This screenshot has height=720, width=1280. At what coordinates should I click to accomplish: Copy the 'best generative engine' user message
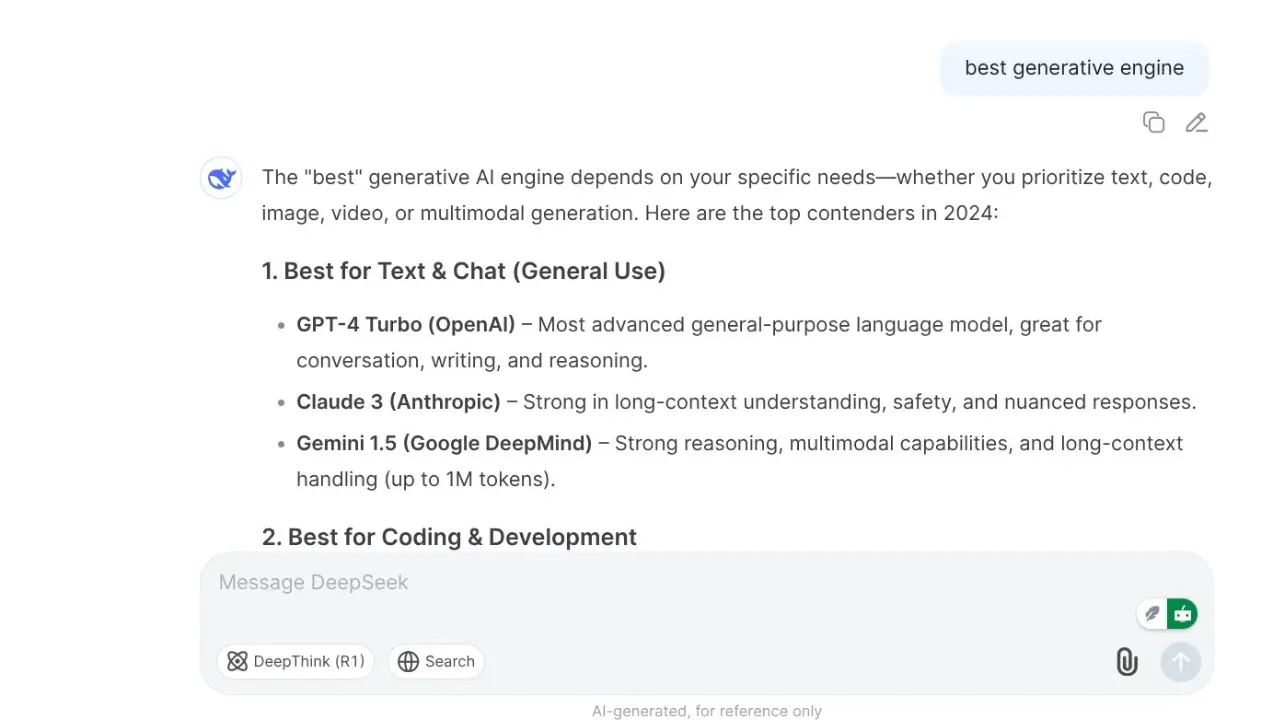[1153, 122]
